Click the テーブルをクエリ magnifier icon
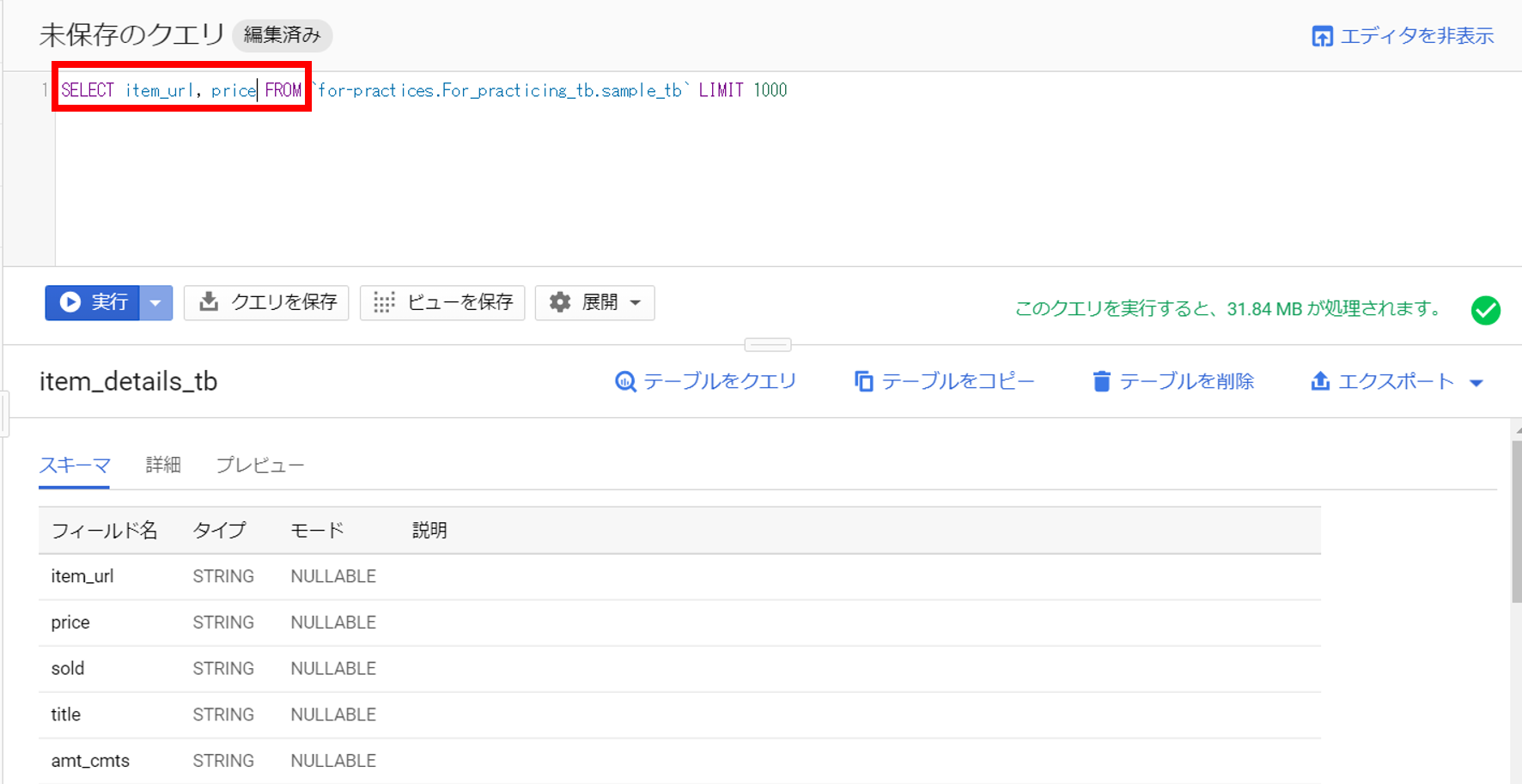Viewport: 1522px width, 784px height. (x=625, y=381)
